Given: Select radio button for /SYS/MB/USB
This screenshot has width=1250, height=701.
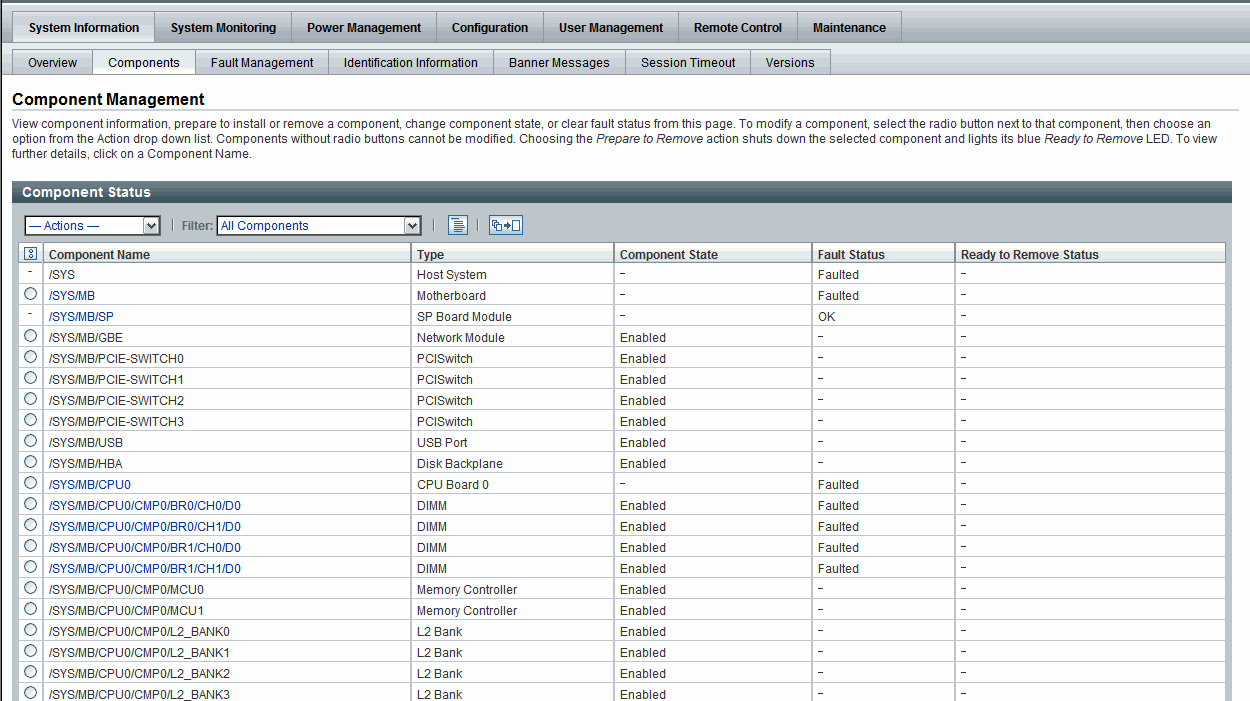Looking at the screenshot, I should (x=30, y=441).
